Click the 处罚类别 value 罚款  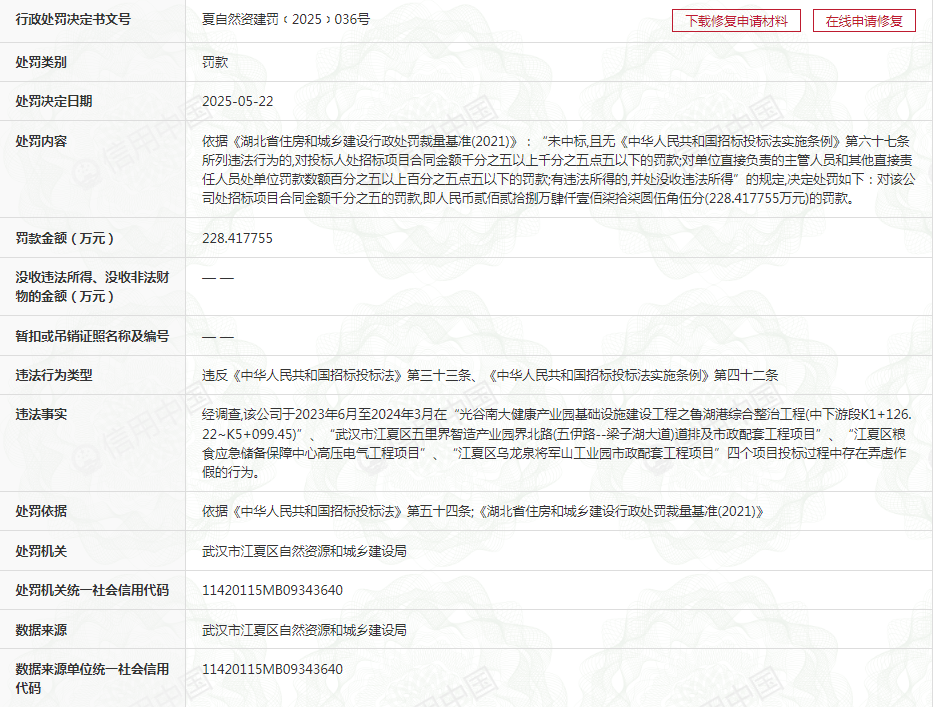click(215, 61)
